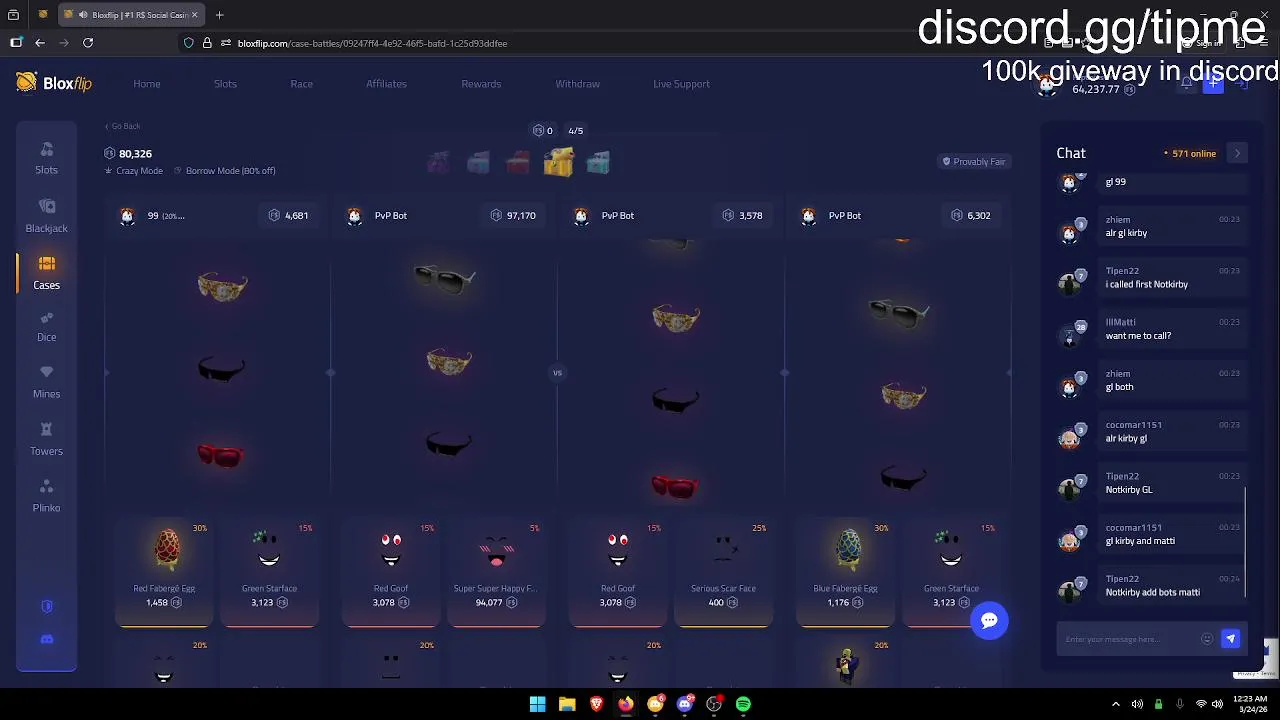Viewport: 1280px width, 720px height.
Task: Open the Rewards page
Action: pyautogui.click(x=481, y=84)
